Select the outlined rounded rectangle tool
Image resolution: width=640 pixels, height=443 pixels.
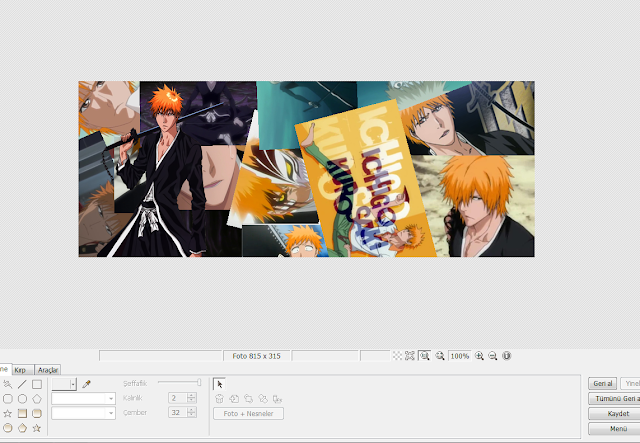coord(7,398)
